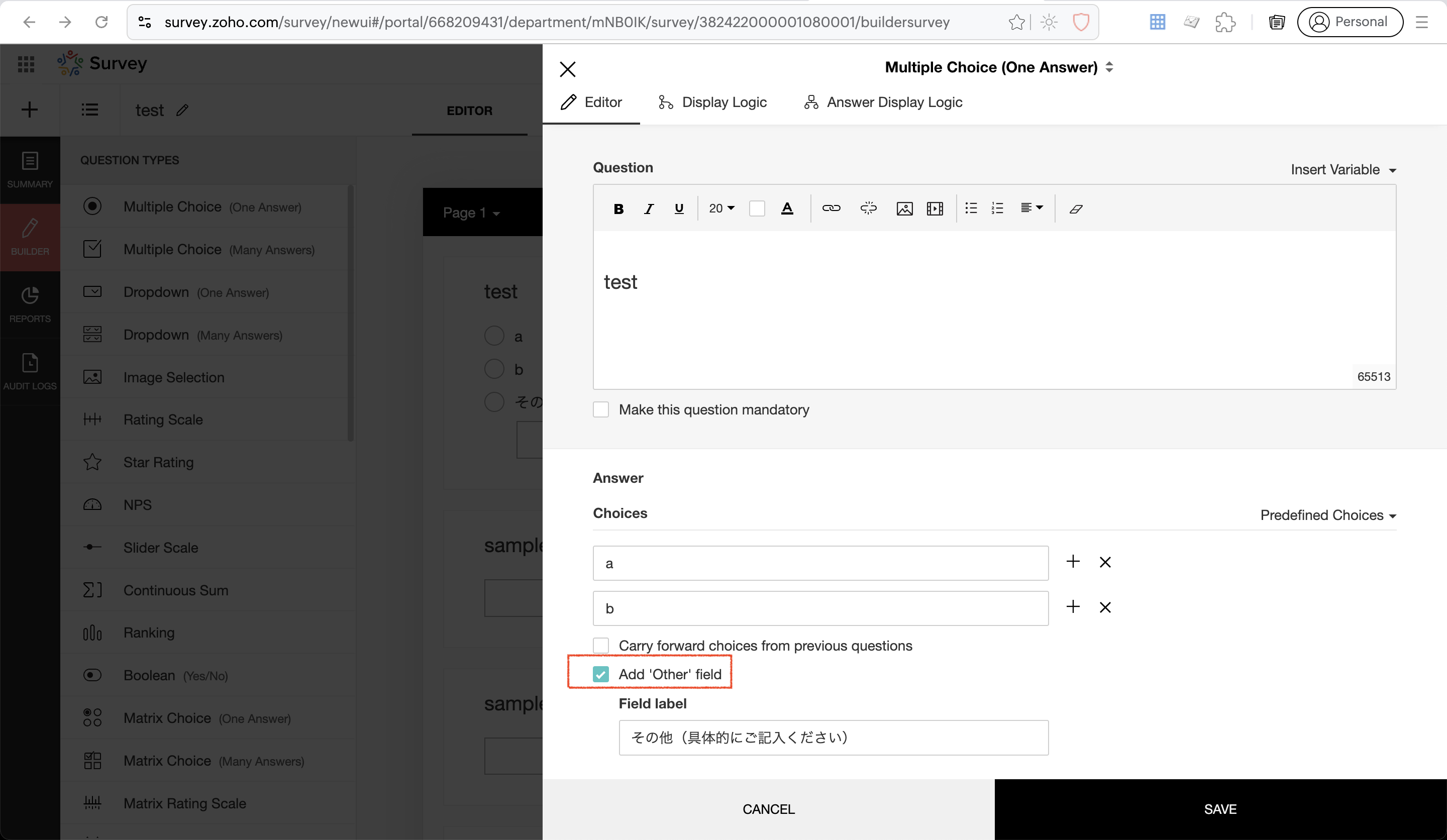Viewport: 1447px width, 840px height.
Task: Apply italic formatting to question text
Action: (x=649, y=208)
